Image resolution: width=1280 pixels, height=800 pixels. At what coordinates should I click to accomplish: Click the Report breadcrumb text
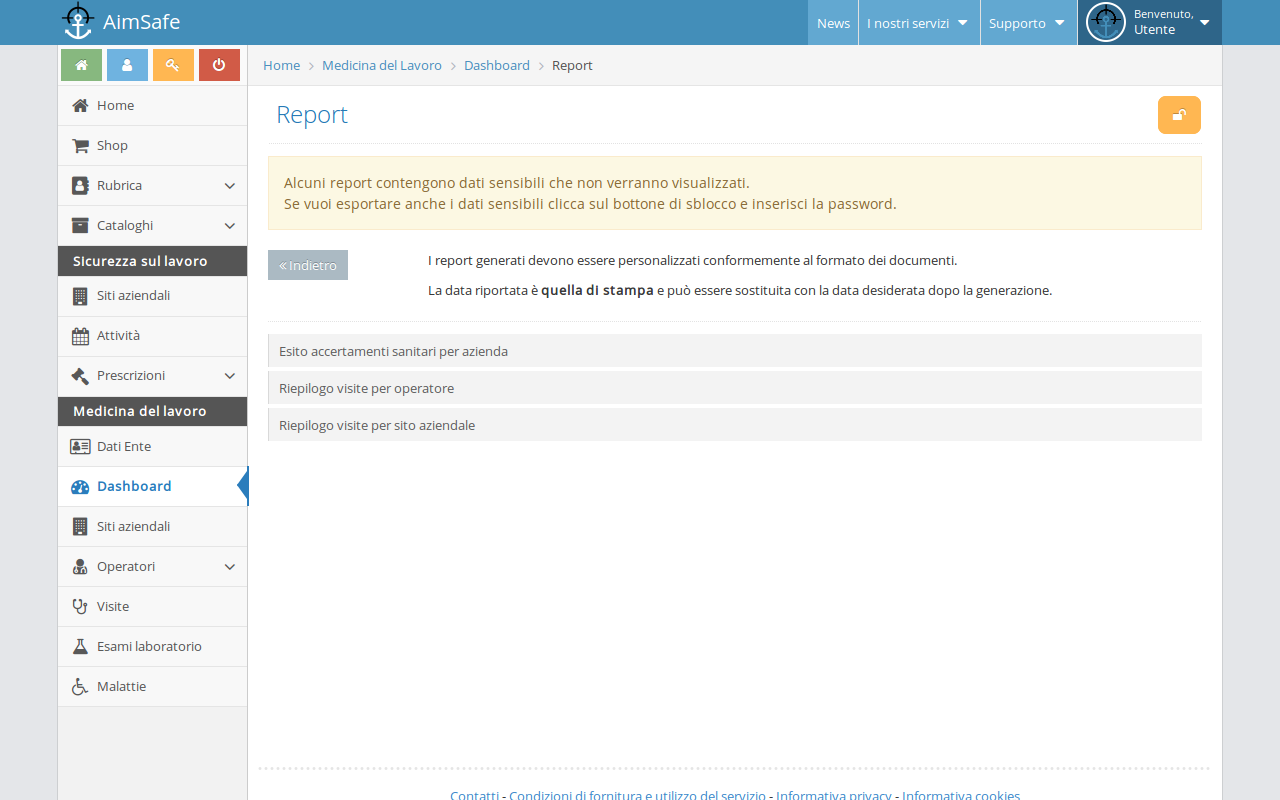click(572, 65)
